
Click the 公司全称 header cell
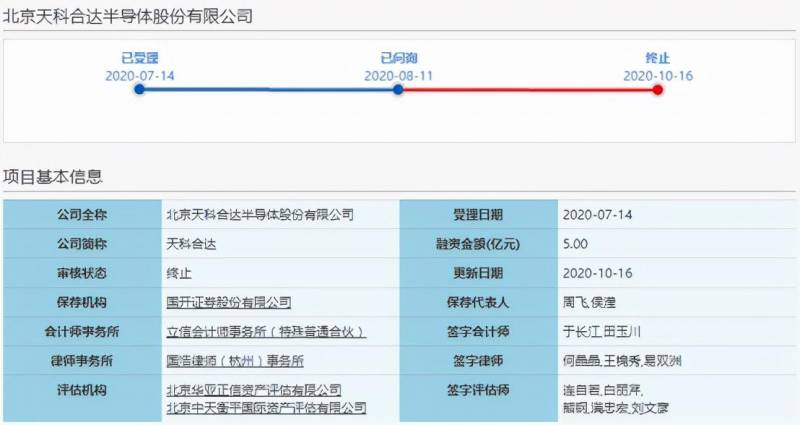(x=82, y=214)
